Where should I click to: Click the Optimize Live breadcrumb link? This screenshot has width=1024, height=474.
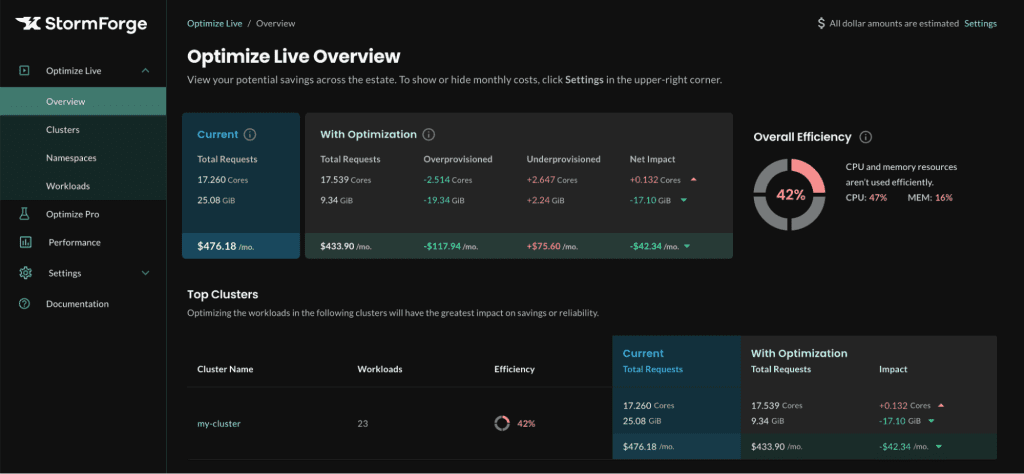click(214, 24)
